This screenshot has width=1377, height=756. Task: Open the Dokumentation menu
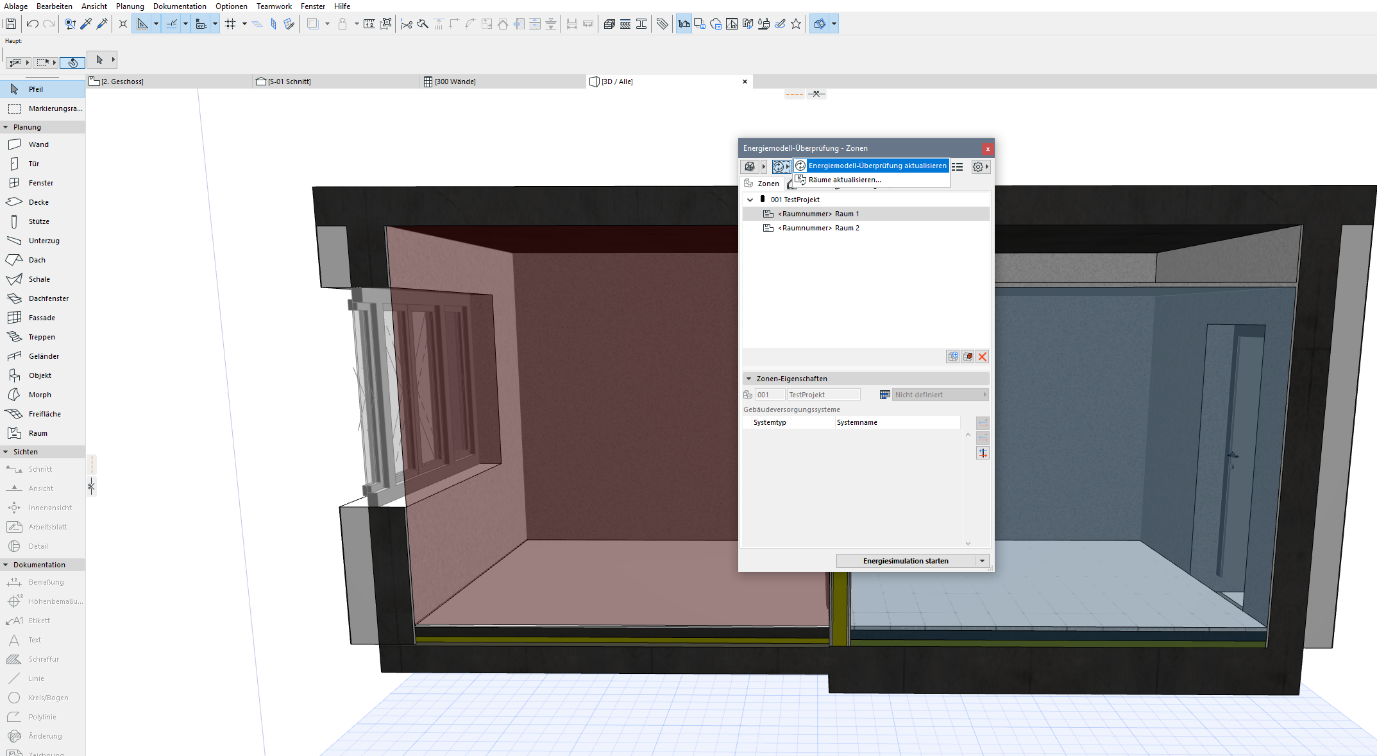click(180, 6)
